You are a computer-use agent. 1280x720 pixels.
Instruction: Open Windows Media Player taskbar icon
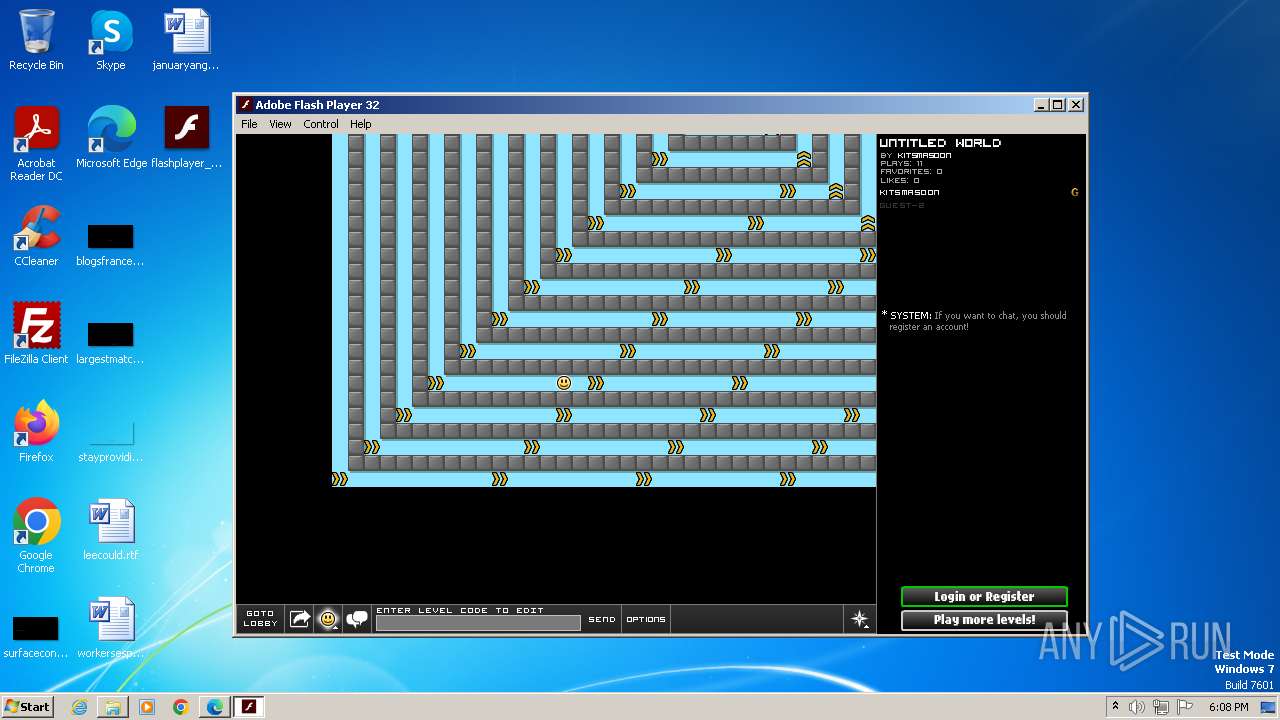[147, 707]
